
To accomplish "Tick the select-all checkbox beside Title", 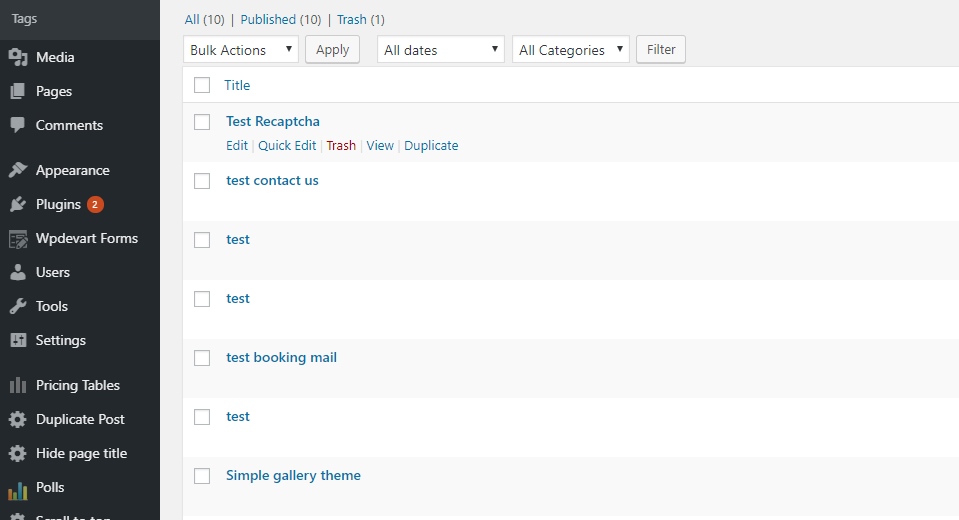I will [x=202, y=85].
